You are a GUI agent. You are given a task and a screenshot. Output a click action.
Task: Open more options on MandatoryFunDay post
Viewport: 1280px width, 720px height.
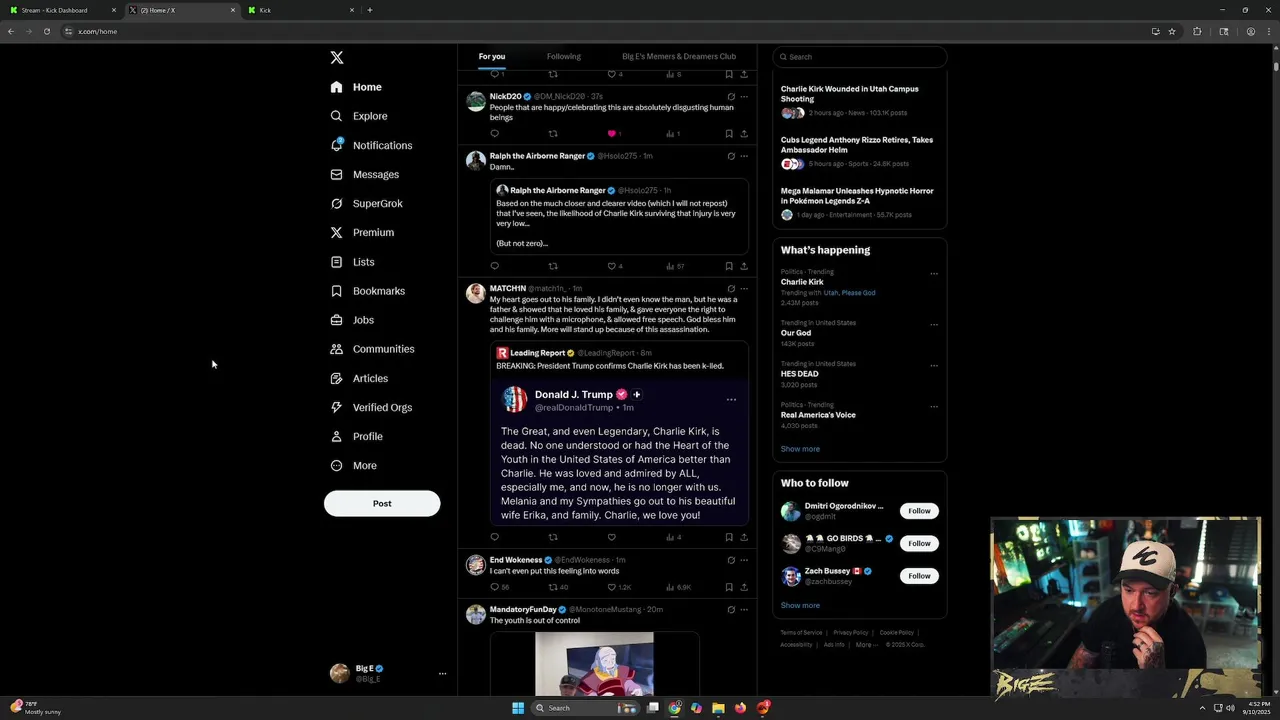[744, 609]
